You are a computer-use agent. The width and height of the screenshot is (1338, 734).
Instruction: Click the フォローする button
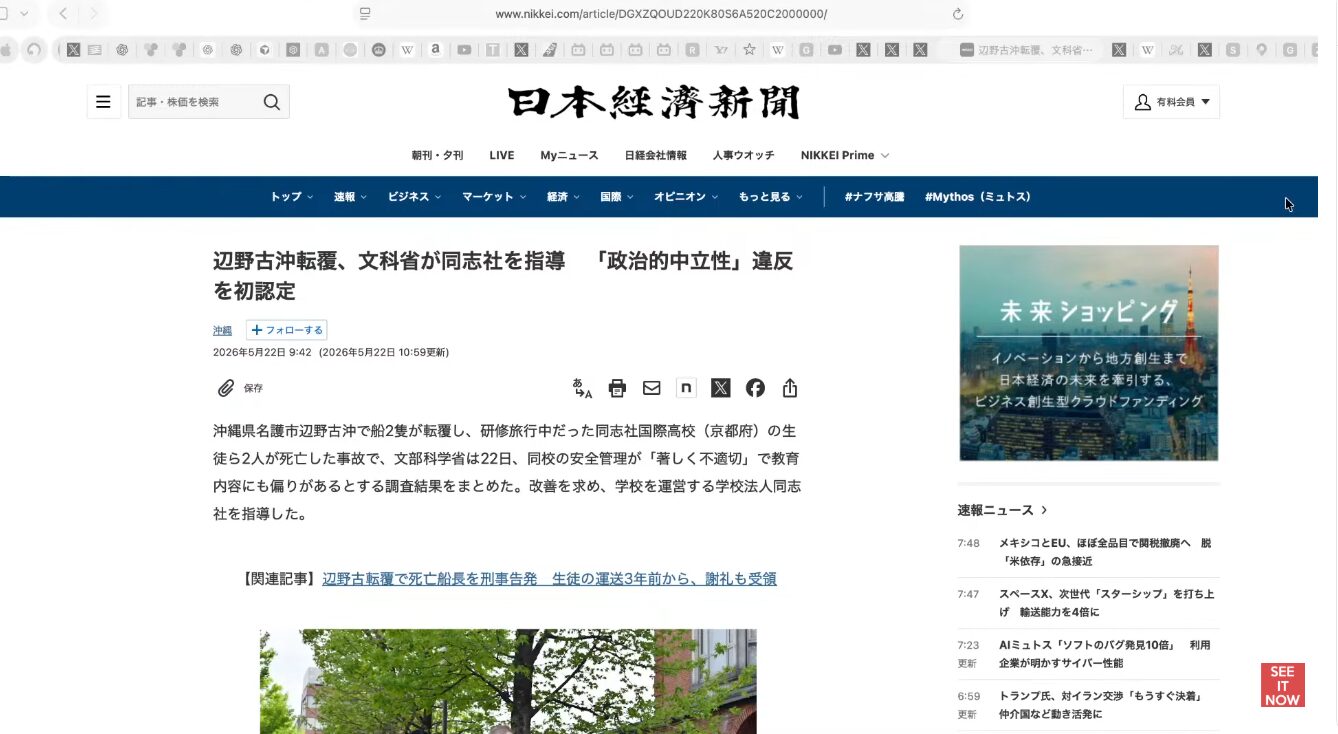pyautogui.click(x=287, y=331)
